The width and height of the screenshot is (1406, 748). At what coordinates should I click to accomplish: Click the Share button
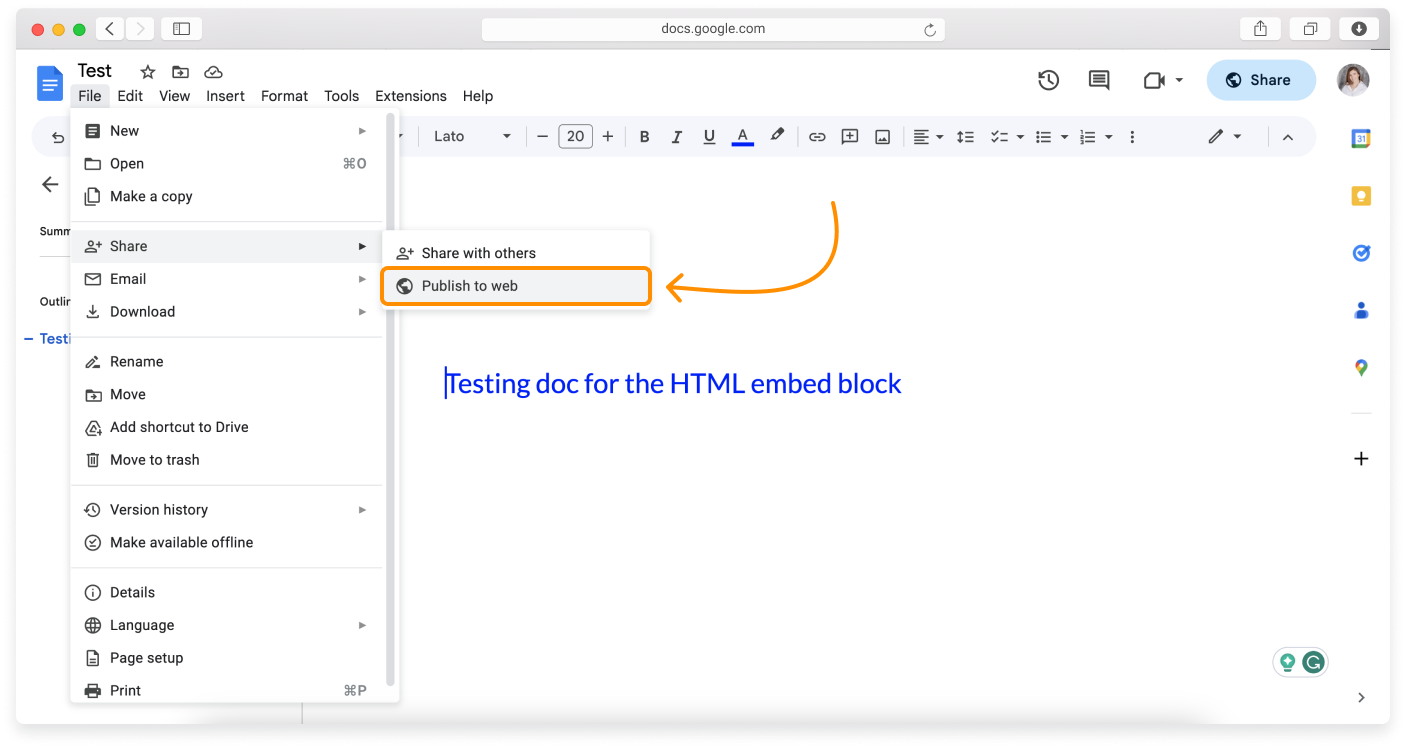(x=1261, y=79)
